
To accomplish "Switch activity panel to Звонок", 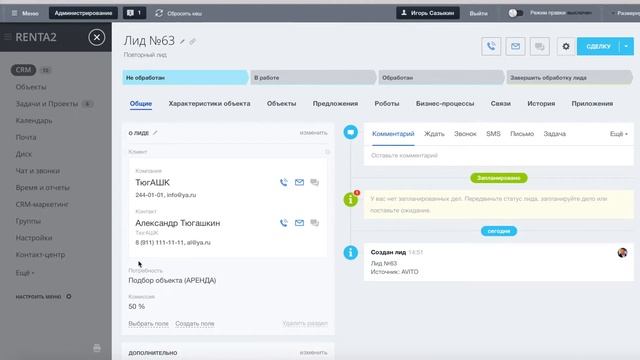I will [465, 134].
